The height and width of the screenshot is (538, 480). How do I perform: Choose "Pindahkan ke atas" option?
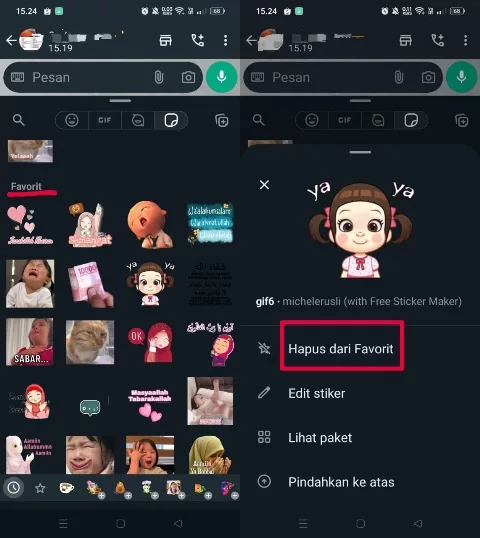point(341,482)
